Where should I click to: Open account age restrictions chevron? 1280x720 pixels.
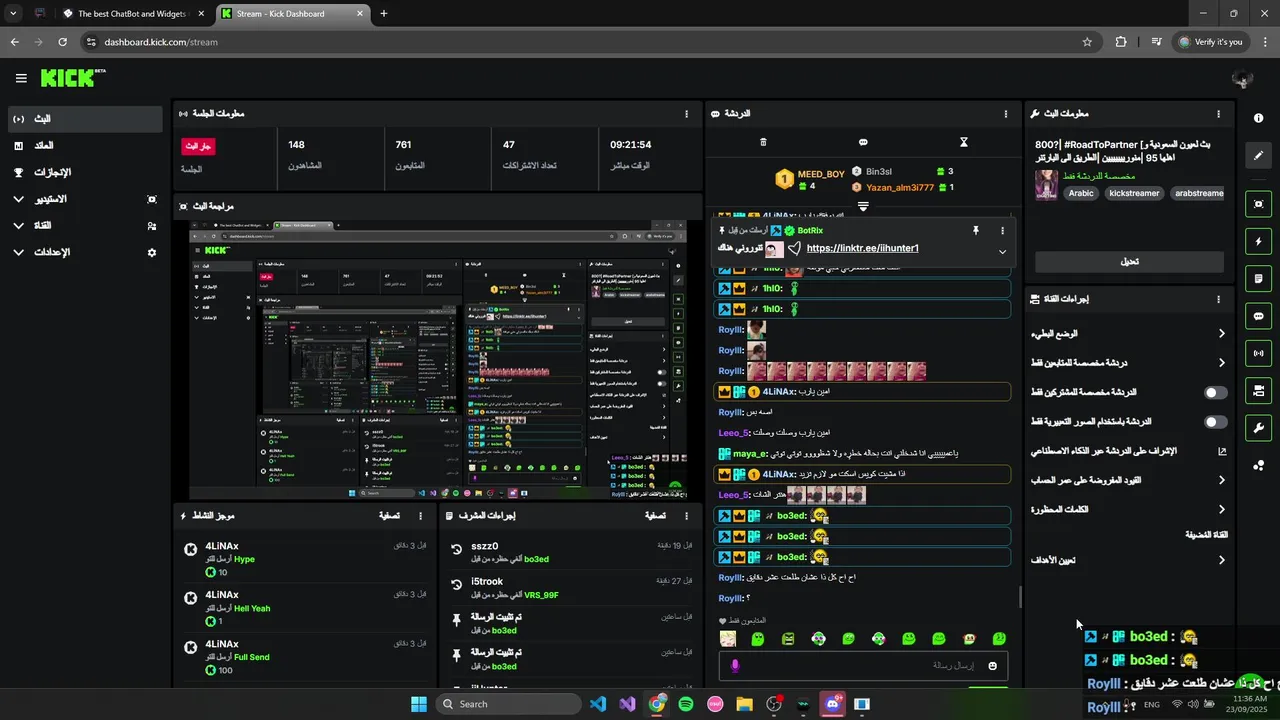(1221, 481)
